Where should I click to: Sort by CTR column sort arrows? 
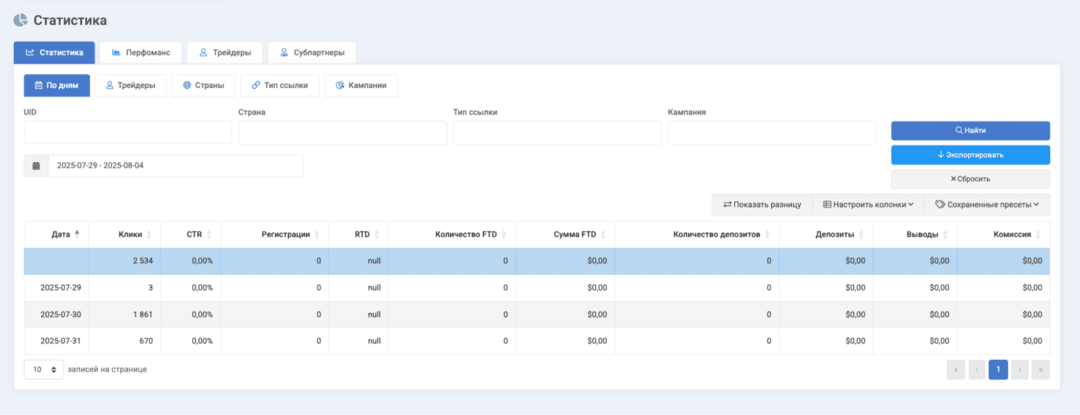(x=209, y=235)
